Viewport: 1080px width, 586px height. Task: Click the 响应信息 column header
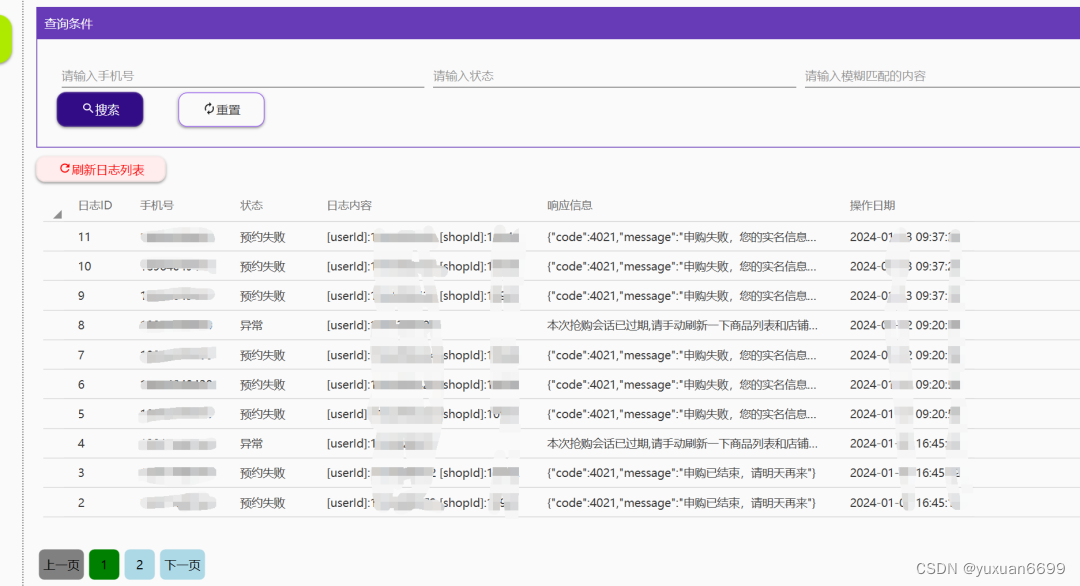coord(569,205)
